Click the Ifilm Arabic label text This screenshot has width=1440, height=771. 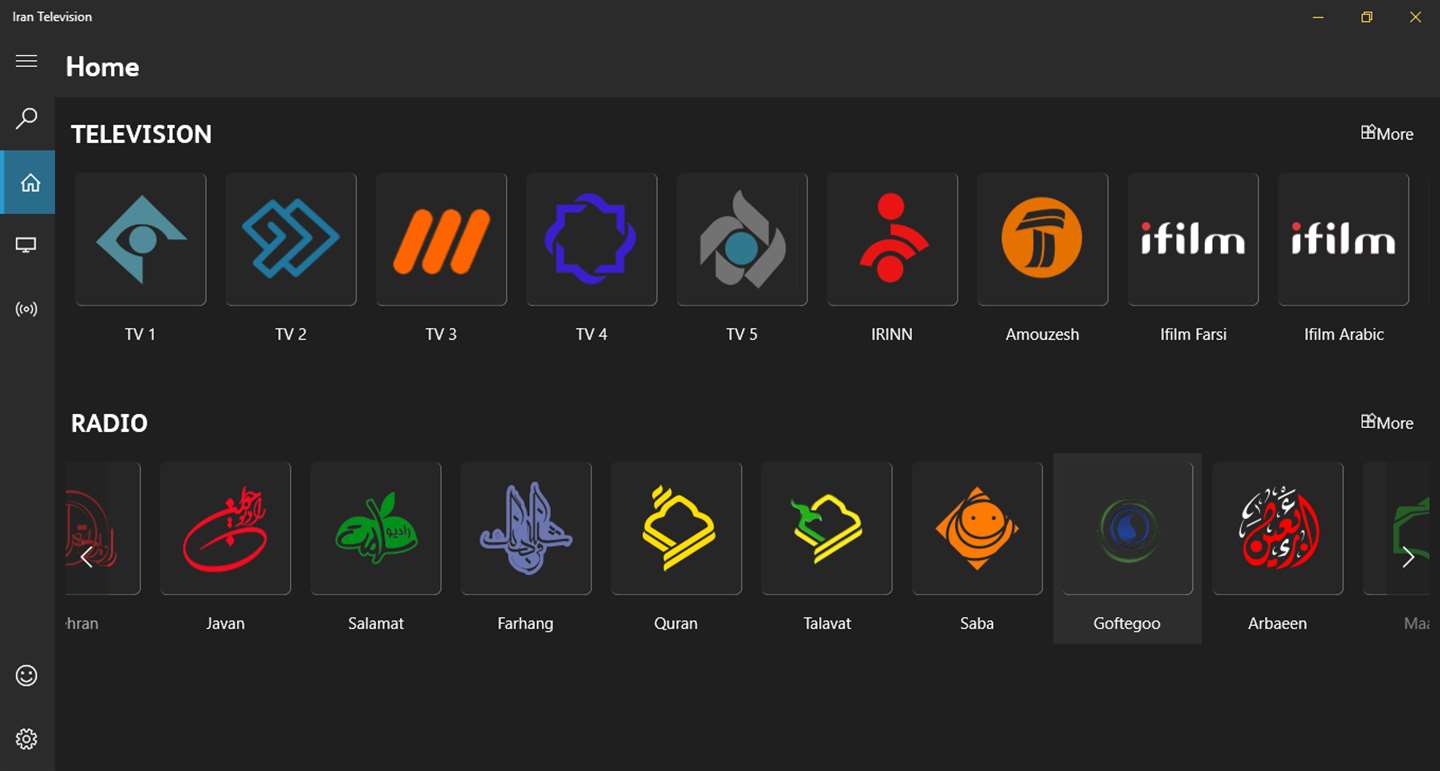pyautogui.click(x=1344, y=334)
